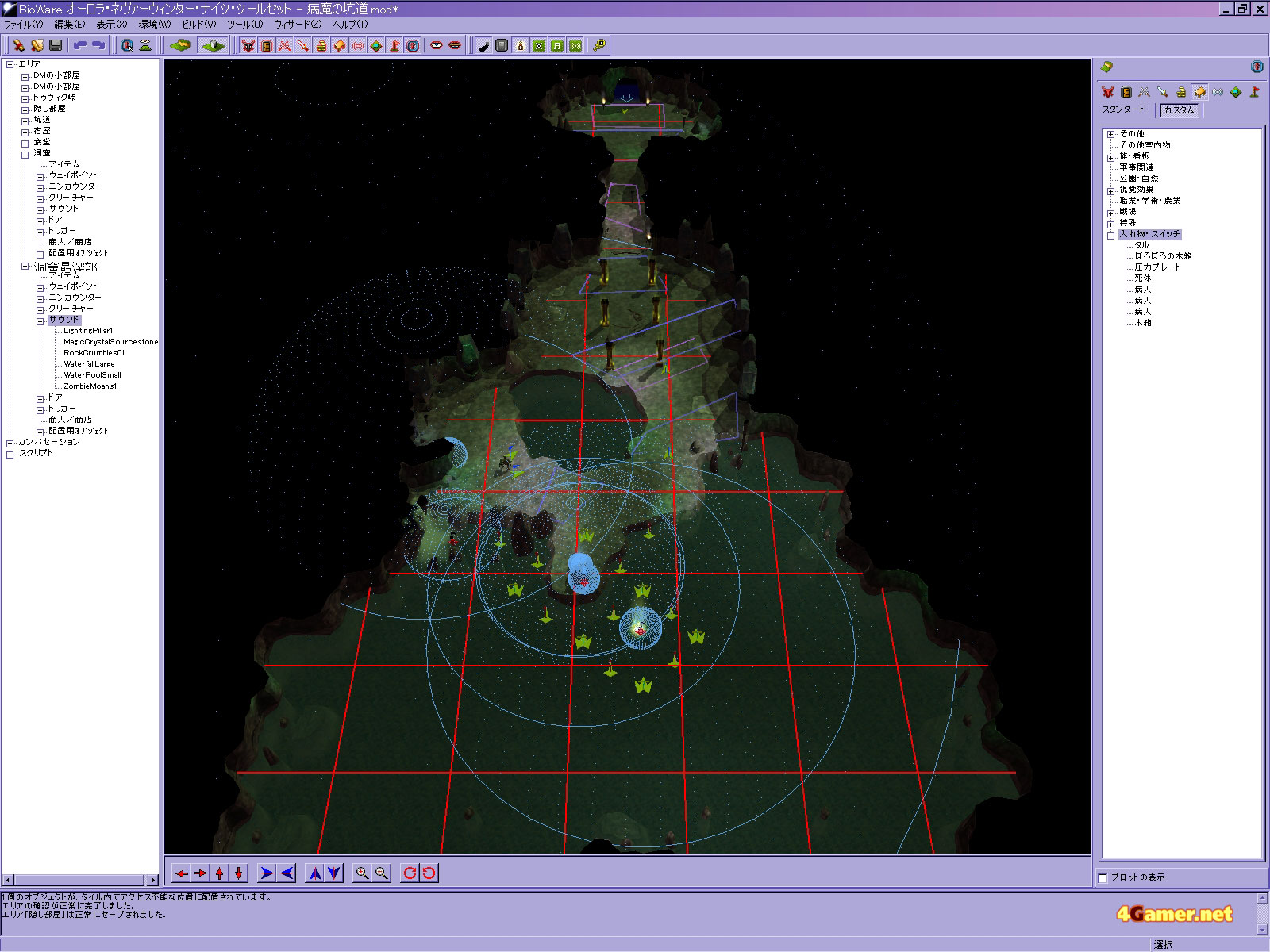Toggle the プロットの表示 checkbox

pos(1103,877)
